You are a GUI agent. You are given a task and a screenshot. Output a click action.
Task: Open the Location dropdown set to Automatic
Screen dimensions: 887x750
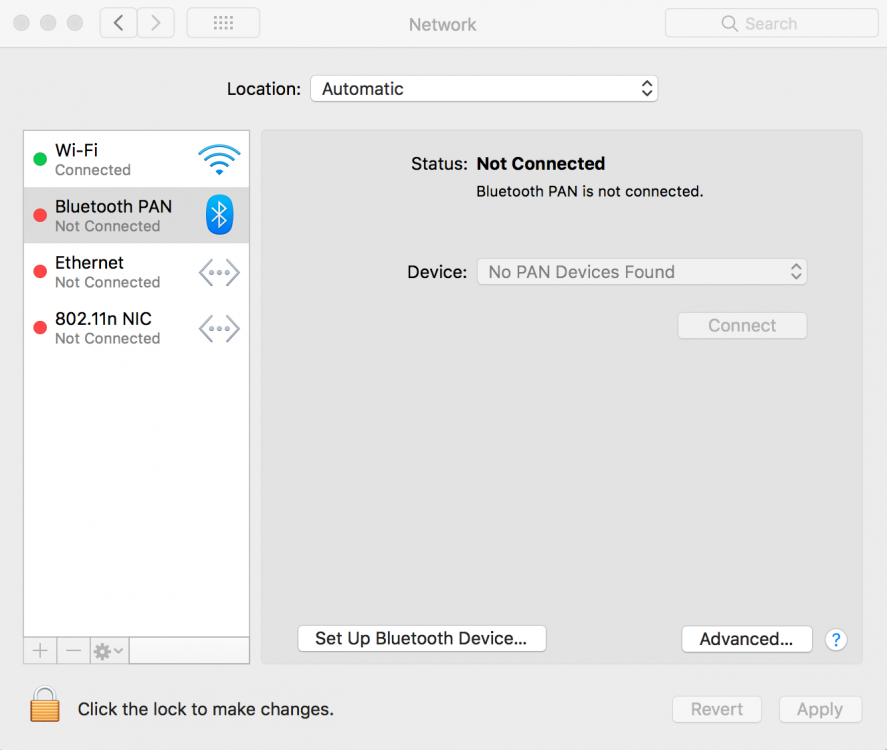pyautogui.click(x=484, y=89)
